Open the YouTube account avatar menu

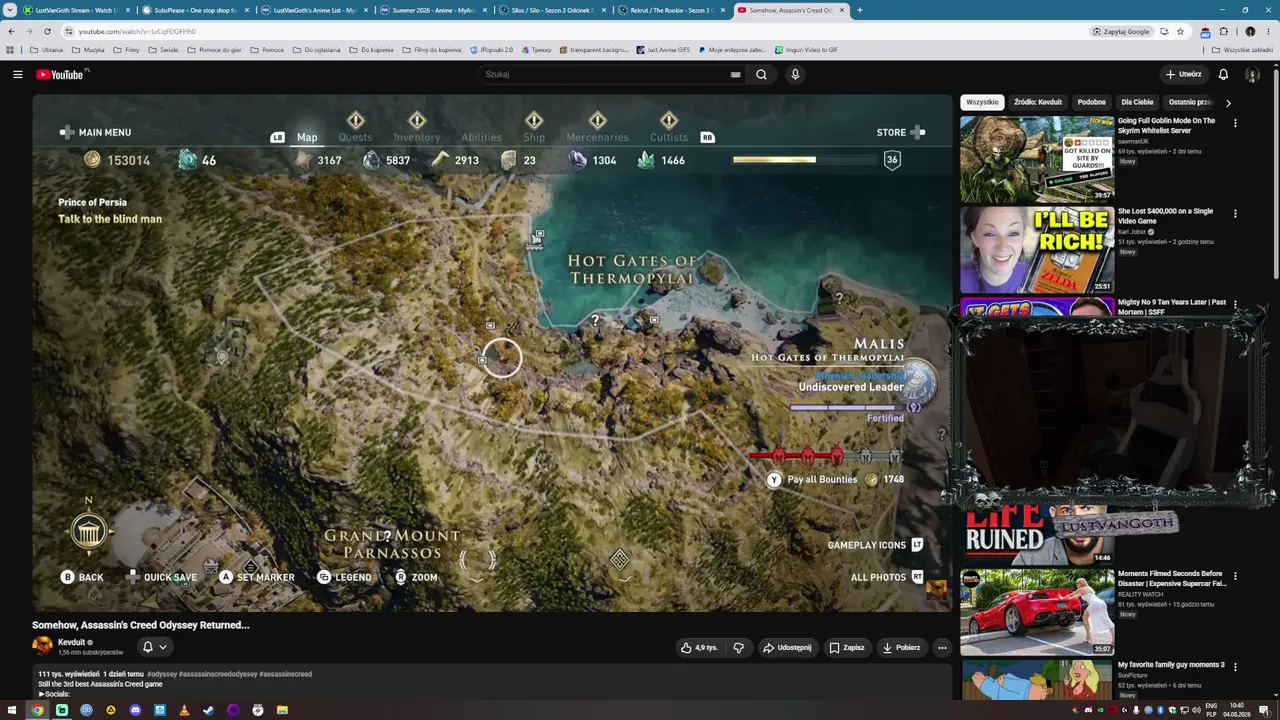(1252, 74)
